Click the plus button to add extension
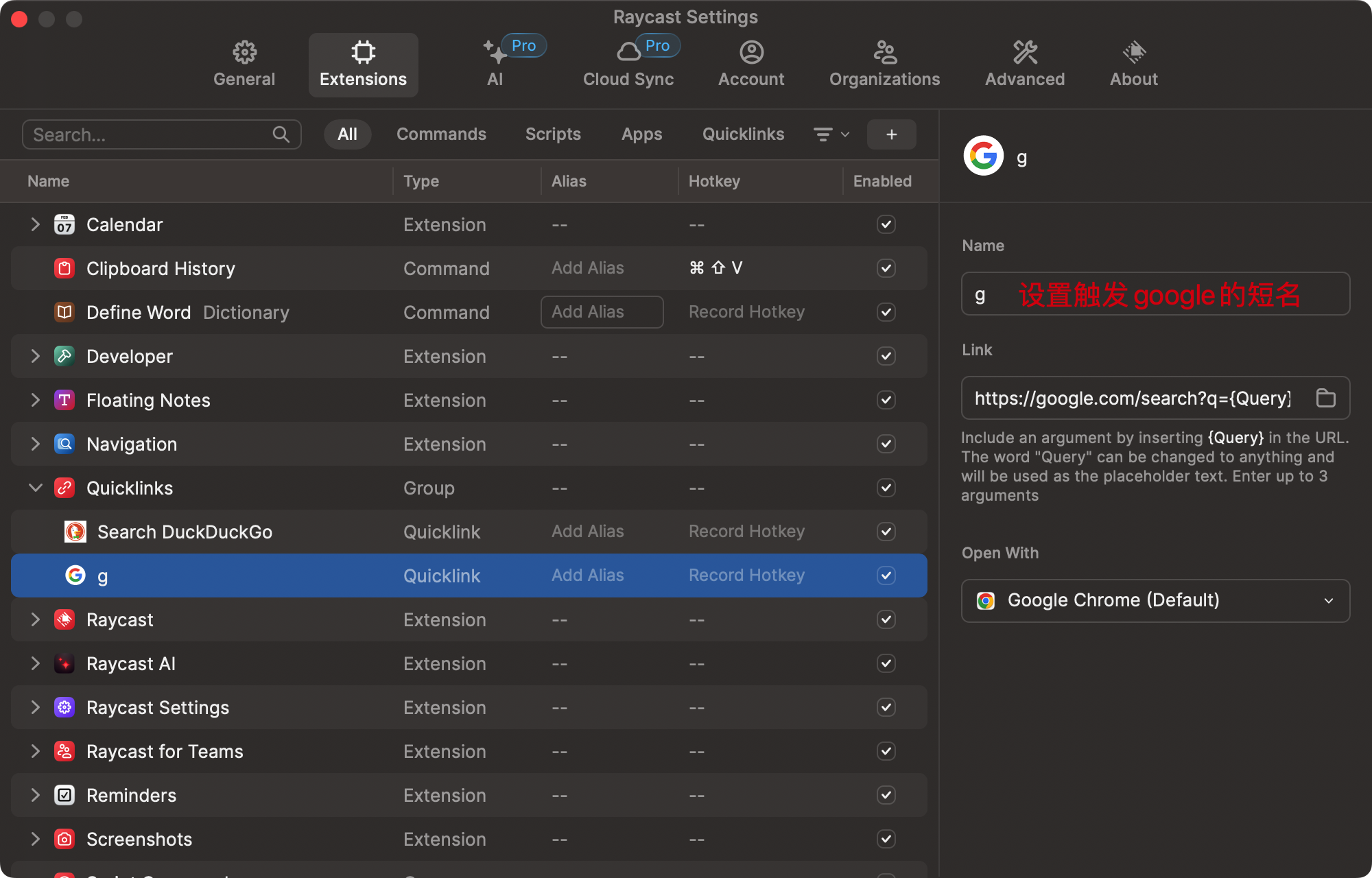 [x=891, y=134]
